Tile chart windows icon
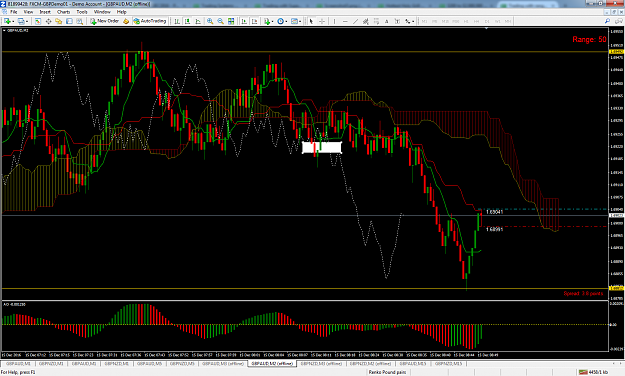Screen dimensions: 625x376 click(x=231, y=21)
